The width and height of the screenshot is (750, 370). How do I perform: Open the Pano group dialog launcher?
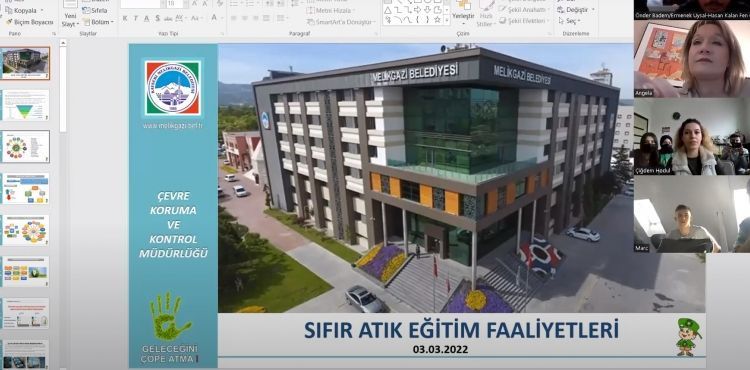coord(54,33)
